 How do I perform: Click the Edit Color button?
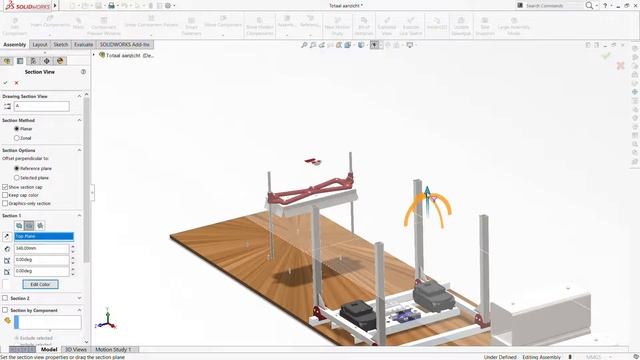pyautogui.click(x=40, y=284)
